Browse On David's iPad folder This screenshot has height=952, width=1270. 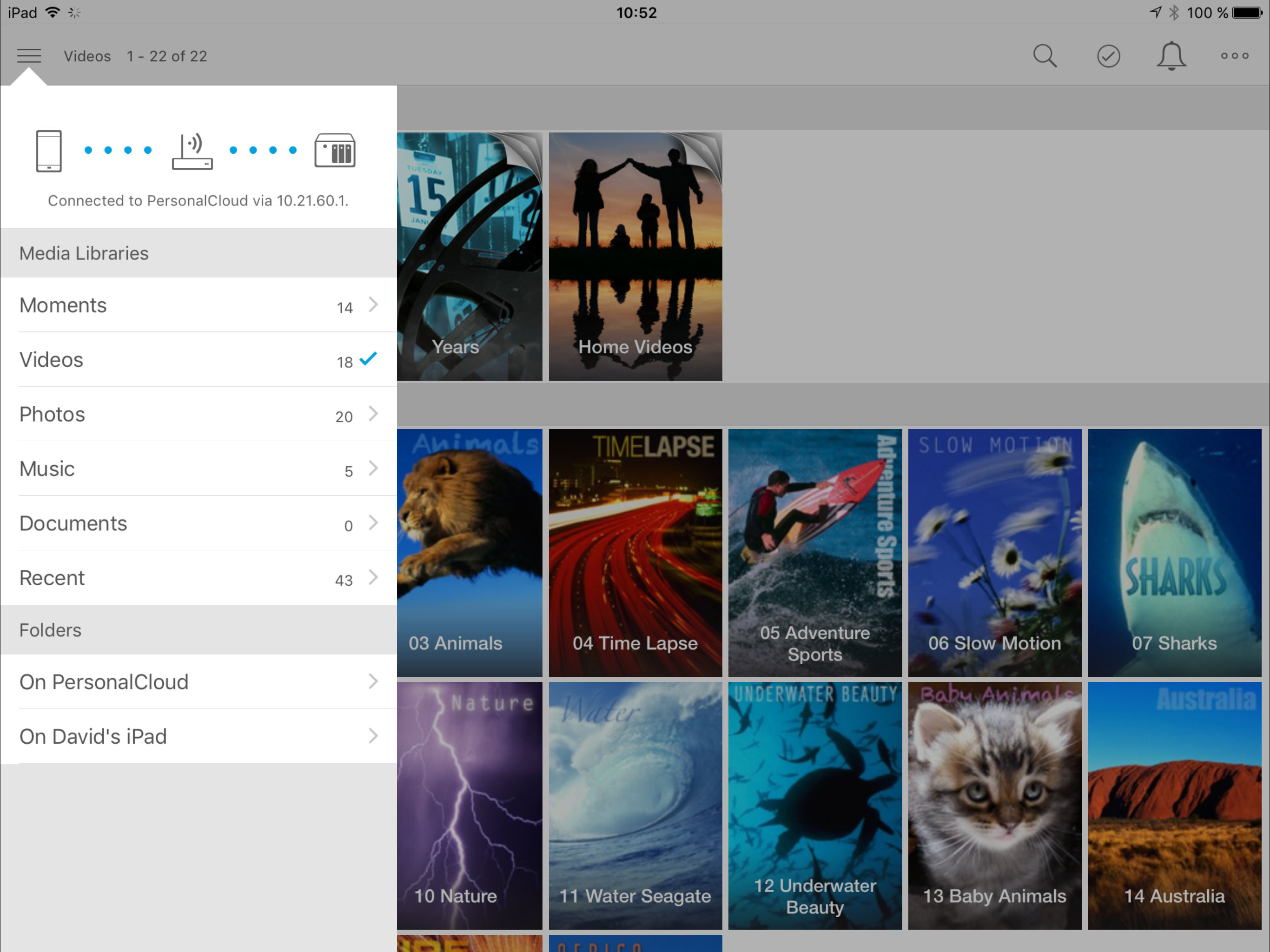[198, 736]
